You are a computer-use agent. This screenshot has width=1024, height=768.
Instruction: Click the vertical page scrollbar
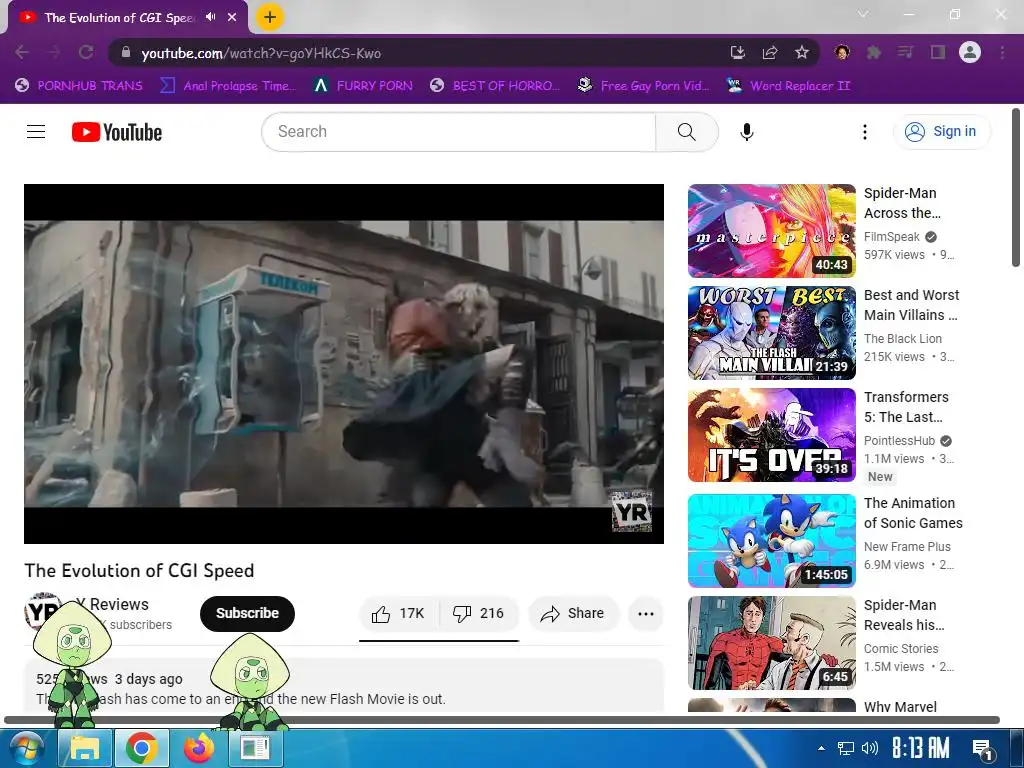click(1016, 188)
